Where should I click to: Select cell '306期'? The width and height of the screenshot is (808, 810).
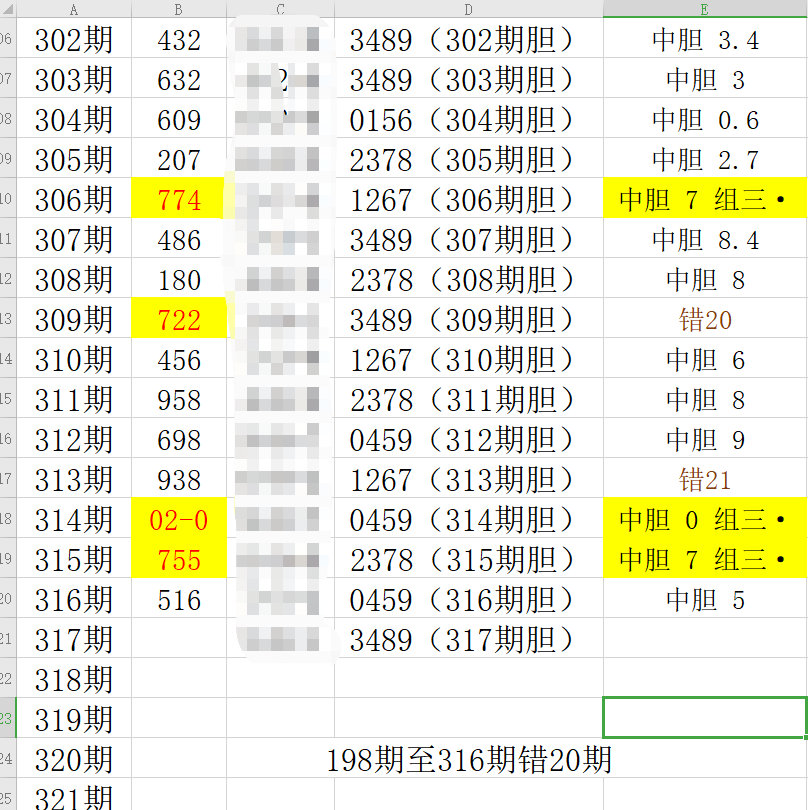pyautogui.click(x=74, y=200)
